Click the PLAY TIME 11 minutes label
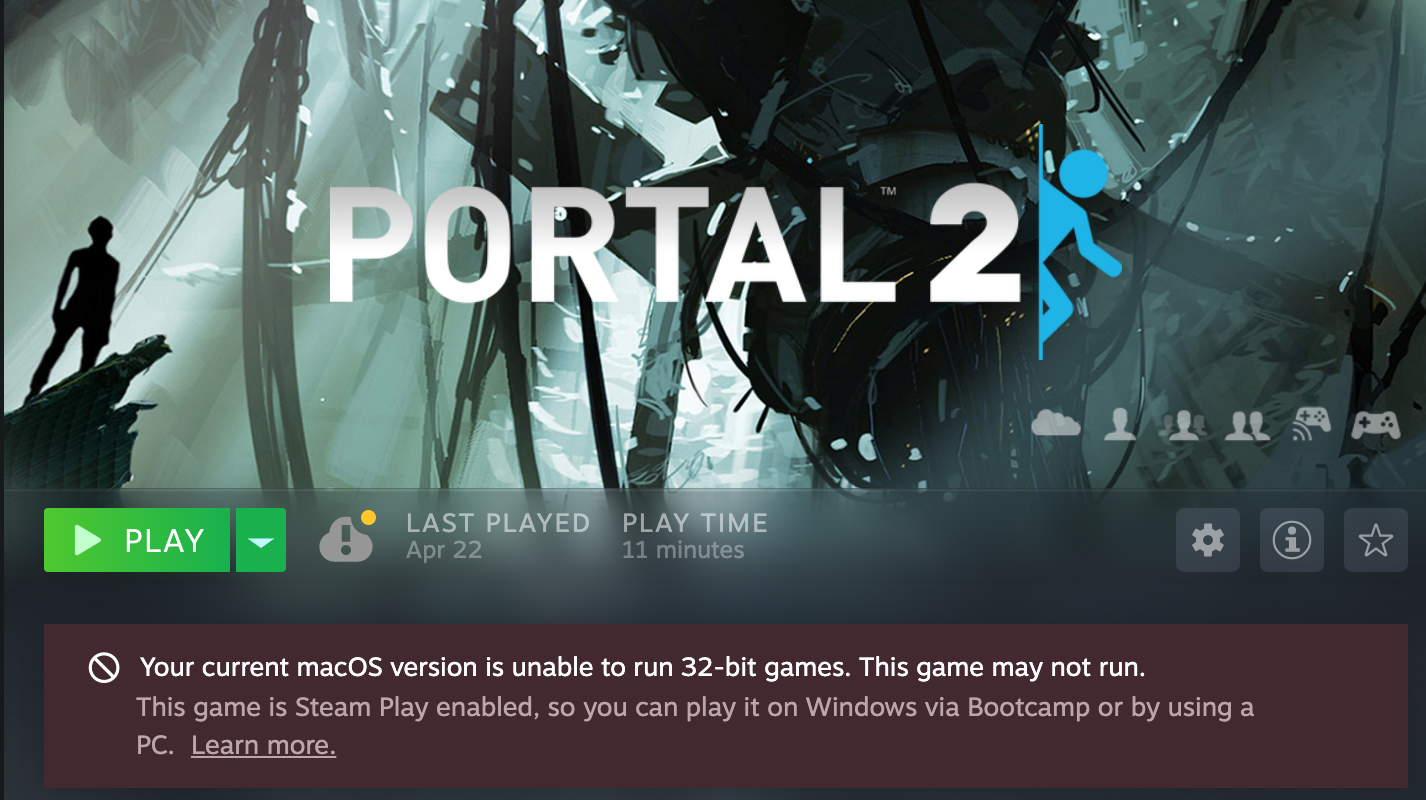 tap(695, 536)
